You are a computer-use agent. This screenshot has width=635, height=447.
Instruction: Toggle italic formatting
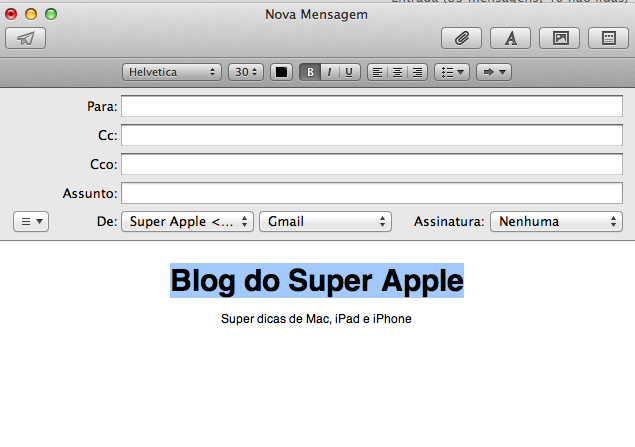click(x=329, y=72)
